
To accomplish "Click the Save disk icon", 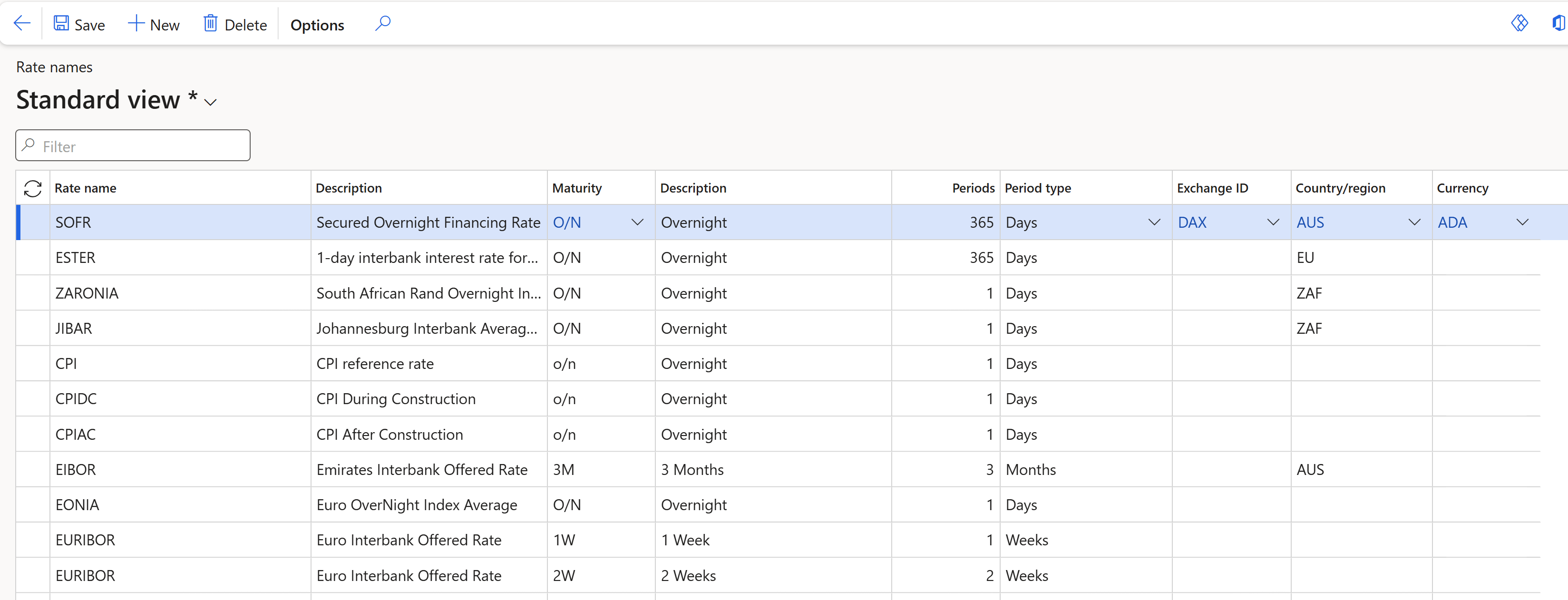I will tap(61, 24).
